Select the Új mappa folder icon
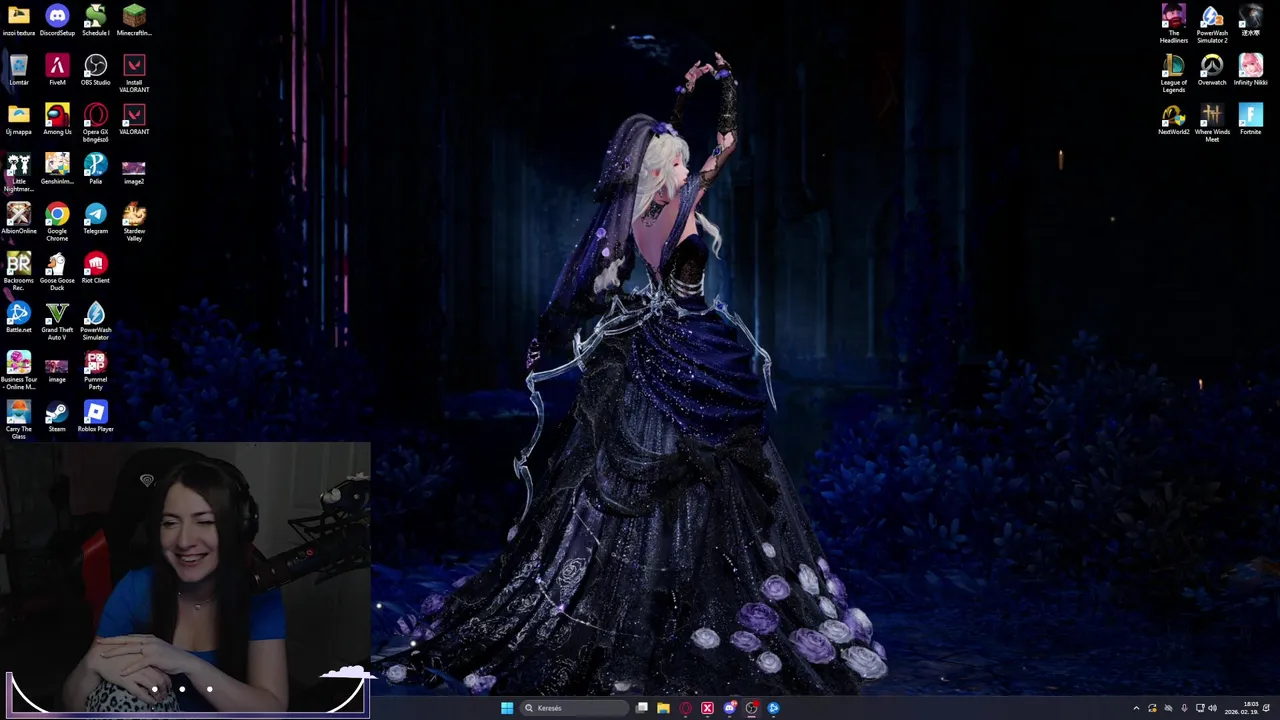The width and height of the screenshot is (1280, 720). (x=18, y=119)
